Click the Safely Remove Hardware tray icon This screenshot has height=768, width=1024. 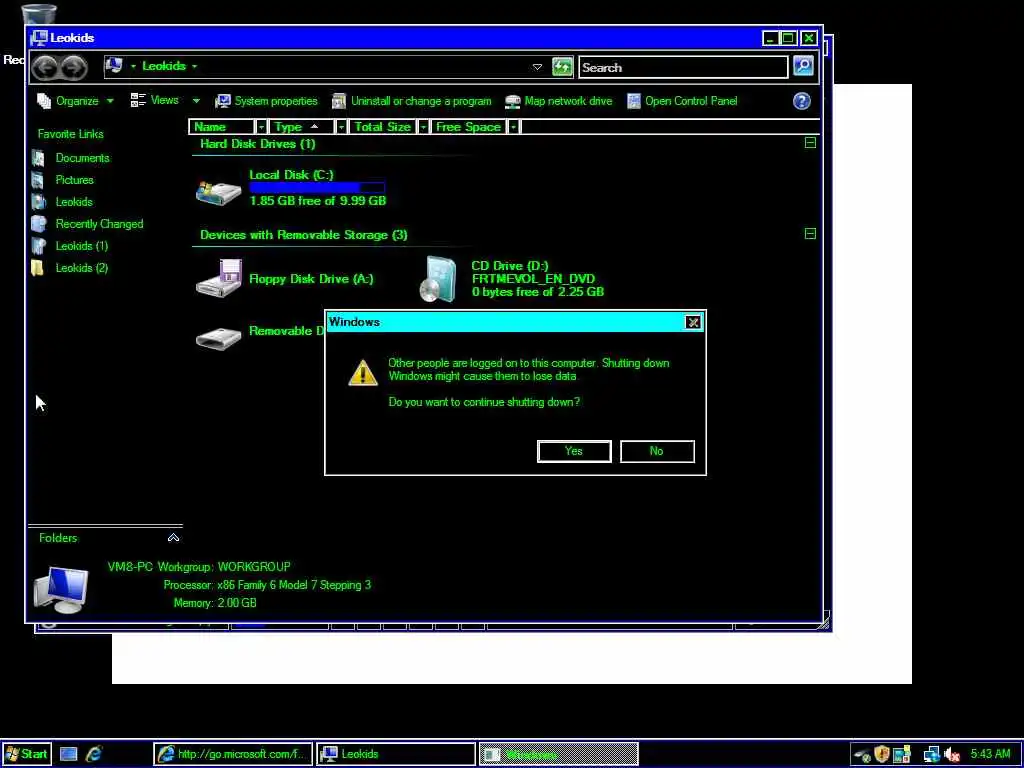862,756
